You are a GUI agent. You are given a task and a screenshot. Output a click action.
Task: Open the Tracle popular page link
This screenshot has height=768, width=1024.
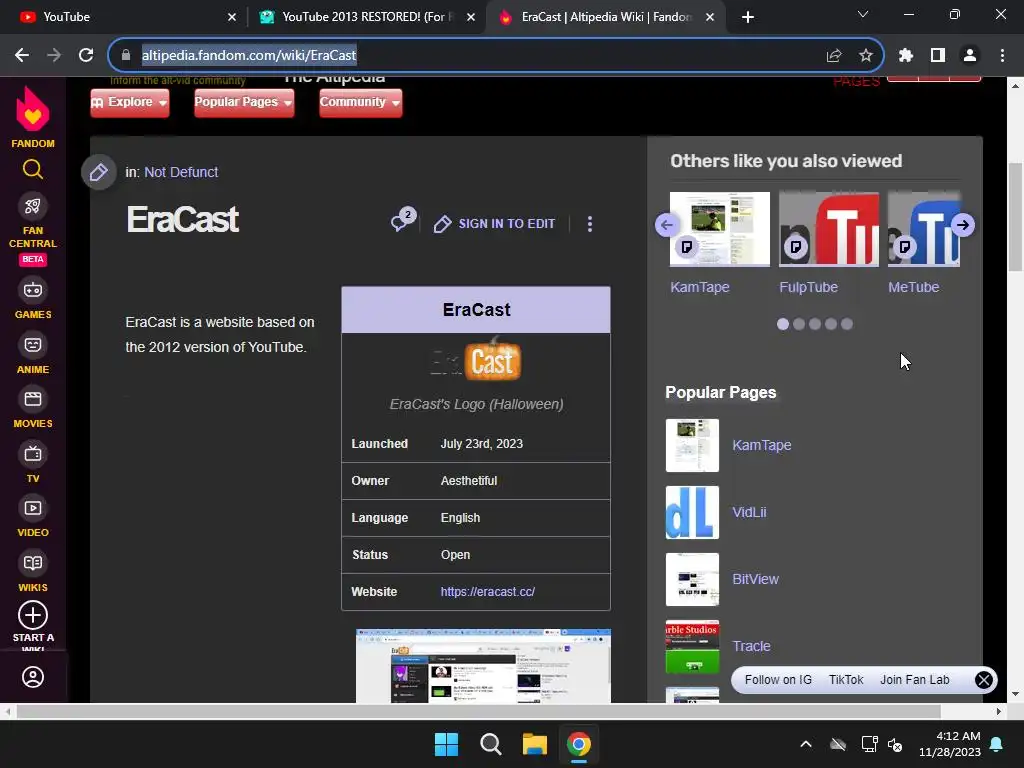[751, 646]
